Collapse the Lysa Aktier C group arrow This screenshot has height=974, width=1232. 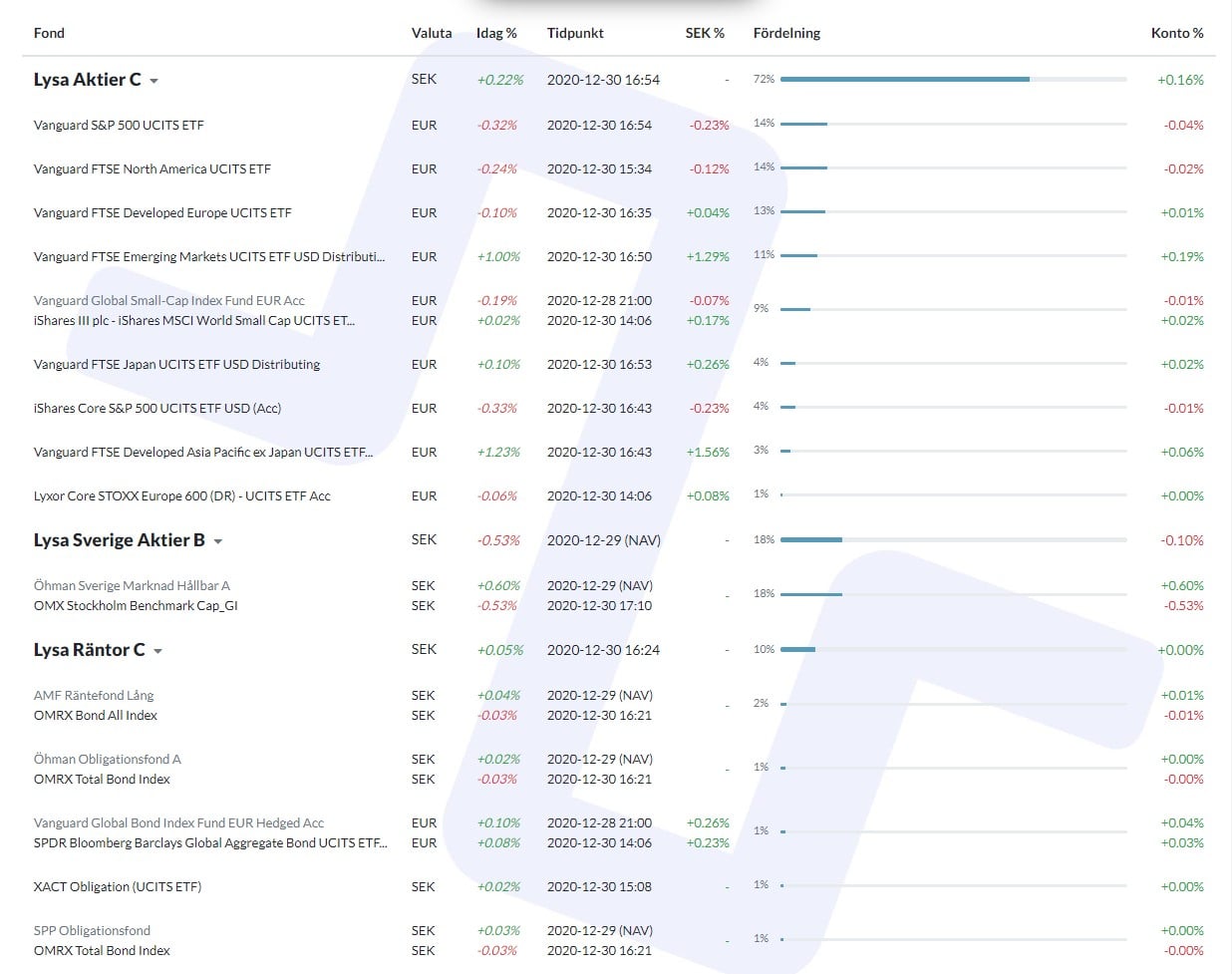tap(154, 81)
